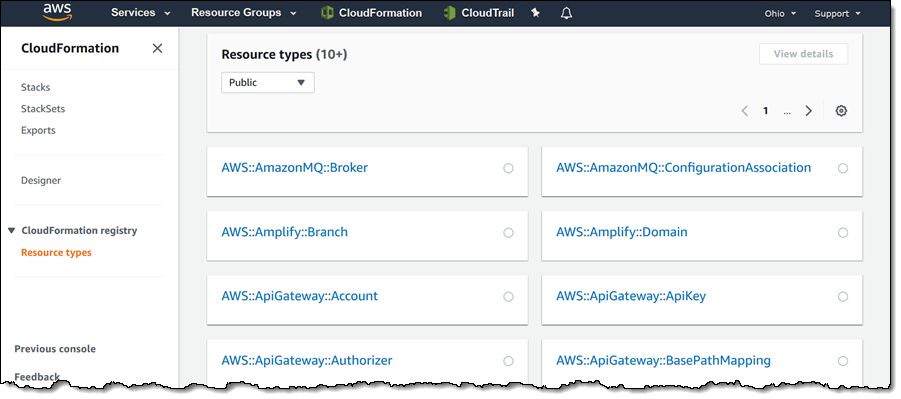Open Designer in the sidebar
Image resolution: width=901 pixels, height=399 pixels.
pos(41,181)
